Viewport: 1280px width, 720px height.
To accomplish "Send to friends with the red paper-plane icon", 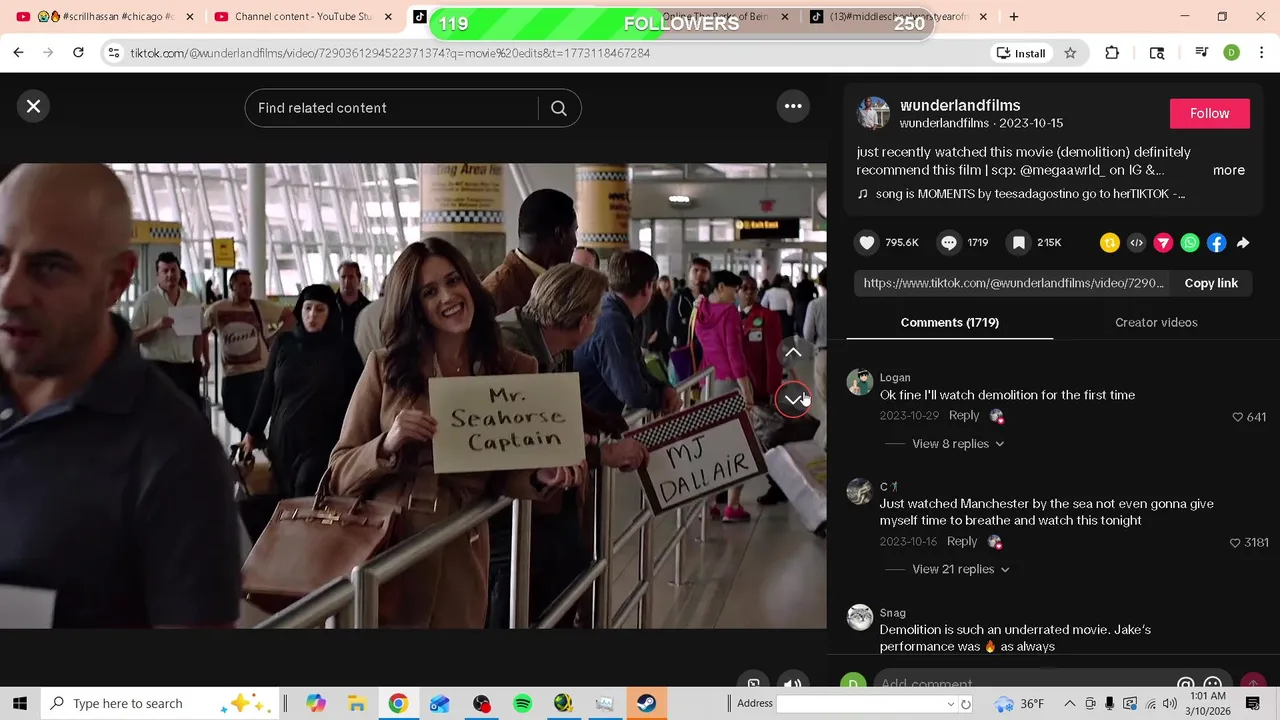I will click(1163, 242).
